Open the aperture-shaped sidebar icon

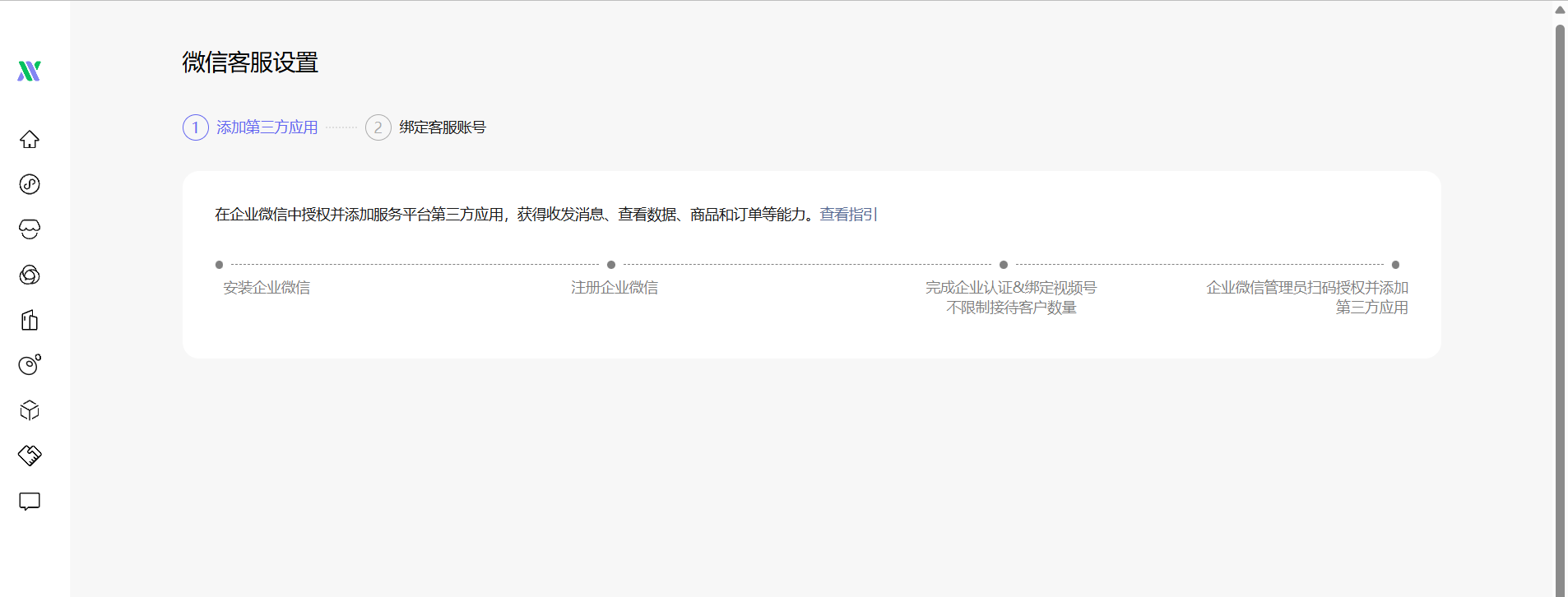point(30,275)
